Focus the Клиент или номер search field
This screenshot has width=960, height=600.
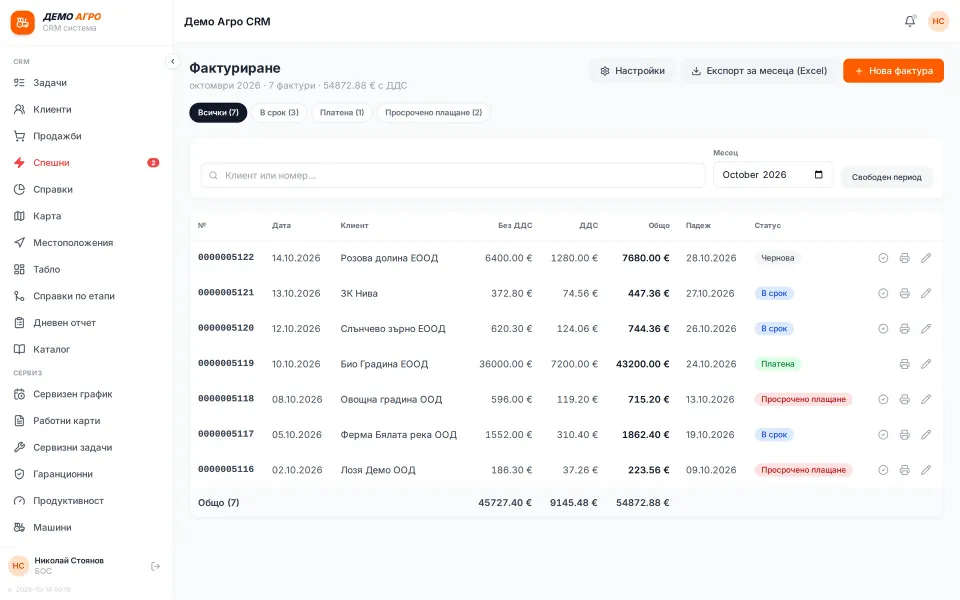(453, 176)
